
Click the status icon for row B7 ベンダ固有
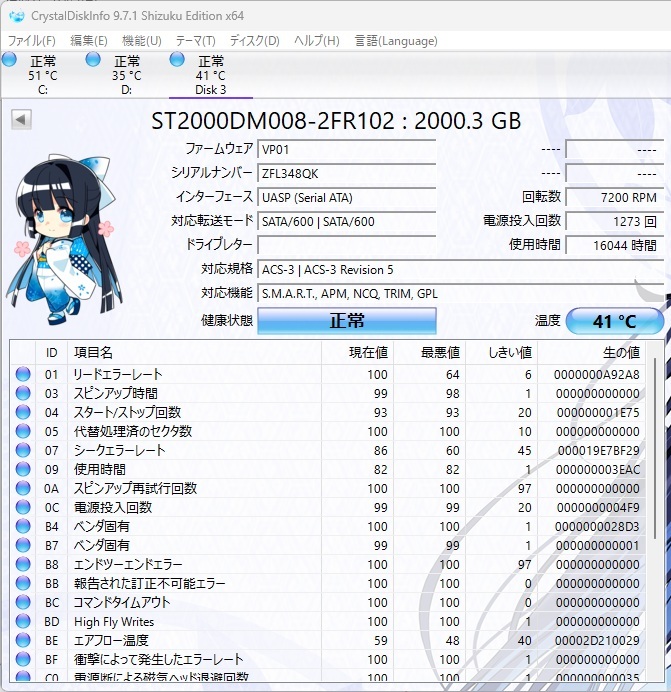[x=23, y=545]
